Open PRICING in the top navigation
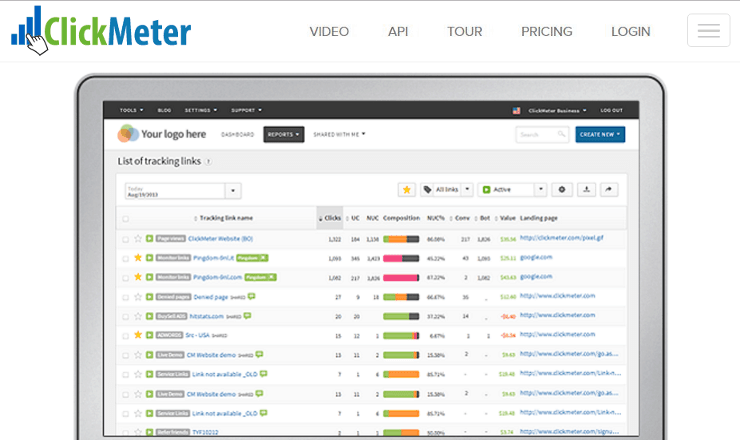The height and width of the screenshot is (440, 740). click(547, 32)
